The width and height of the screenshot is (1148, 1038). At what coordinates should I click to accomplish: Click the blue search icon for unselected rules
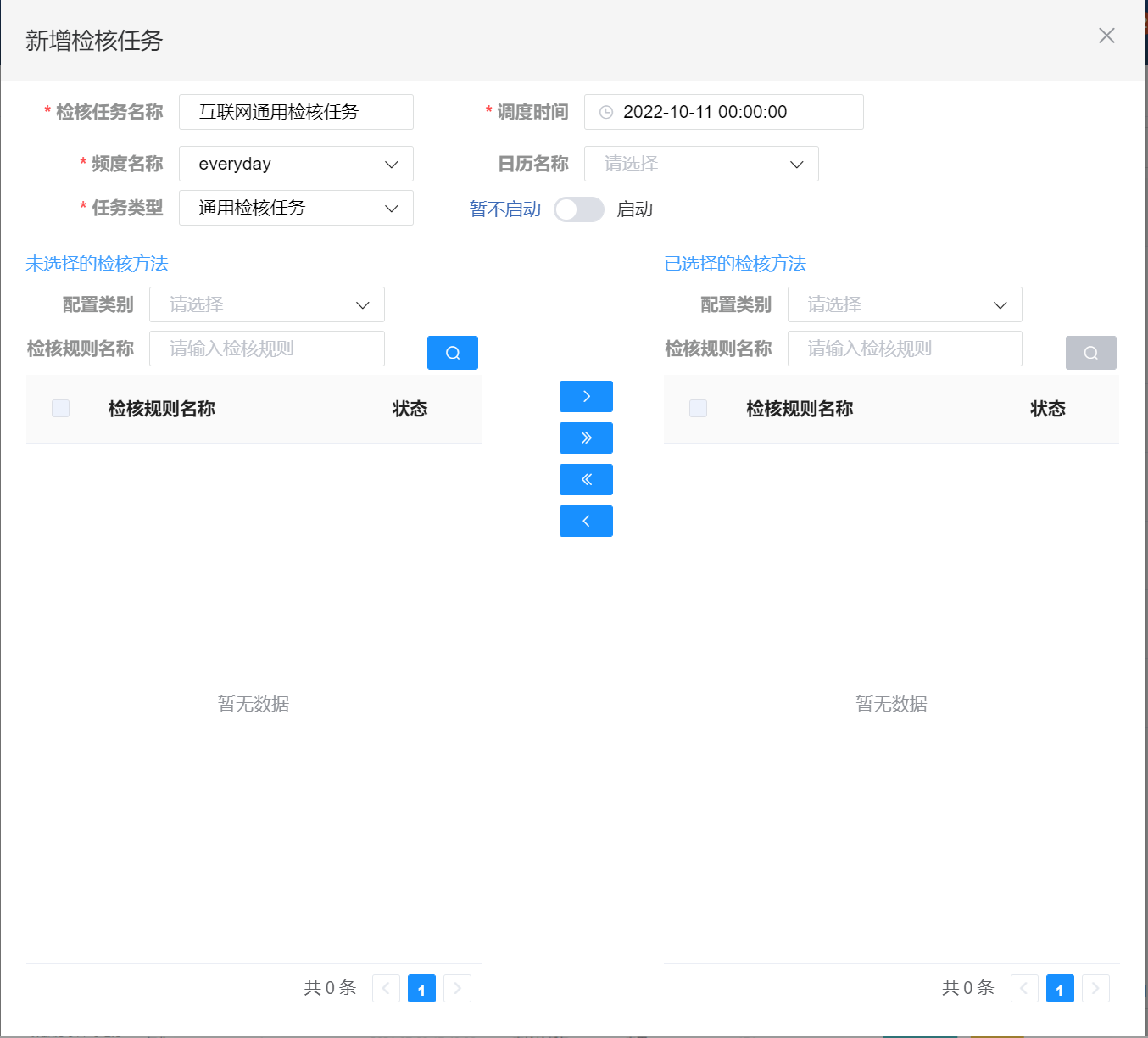click(452, 353)
